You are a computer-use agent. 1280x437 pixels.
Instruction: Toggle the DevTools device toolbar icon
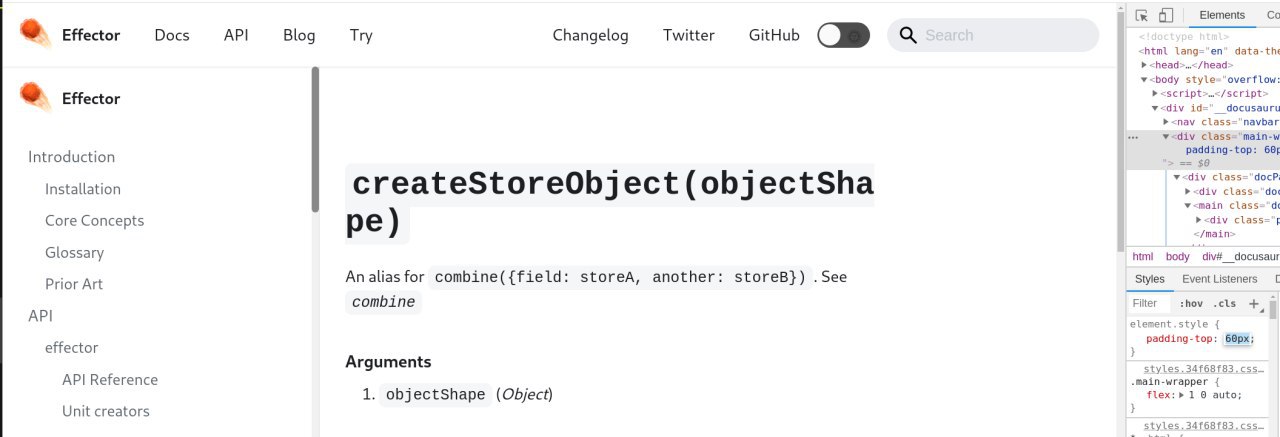click(1166, 15)
